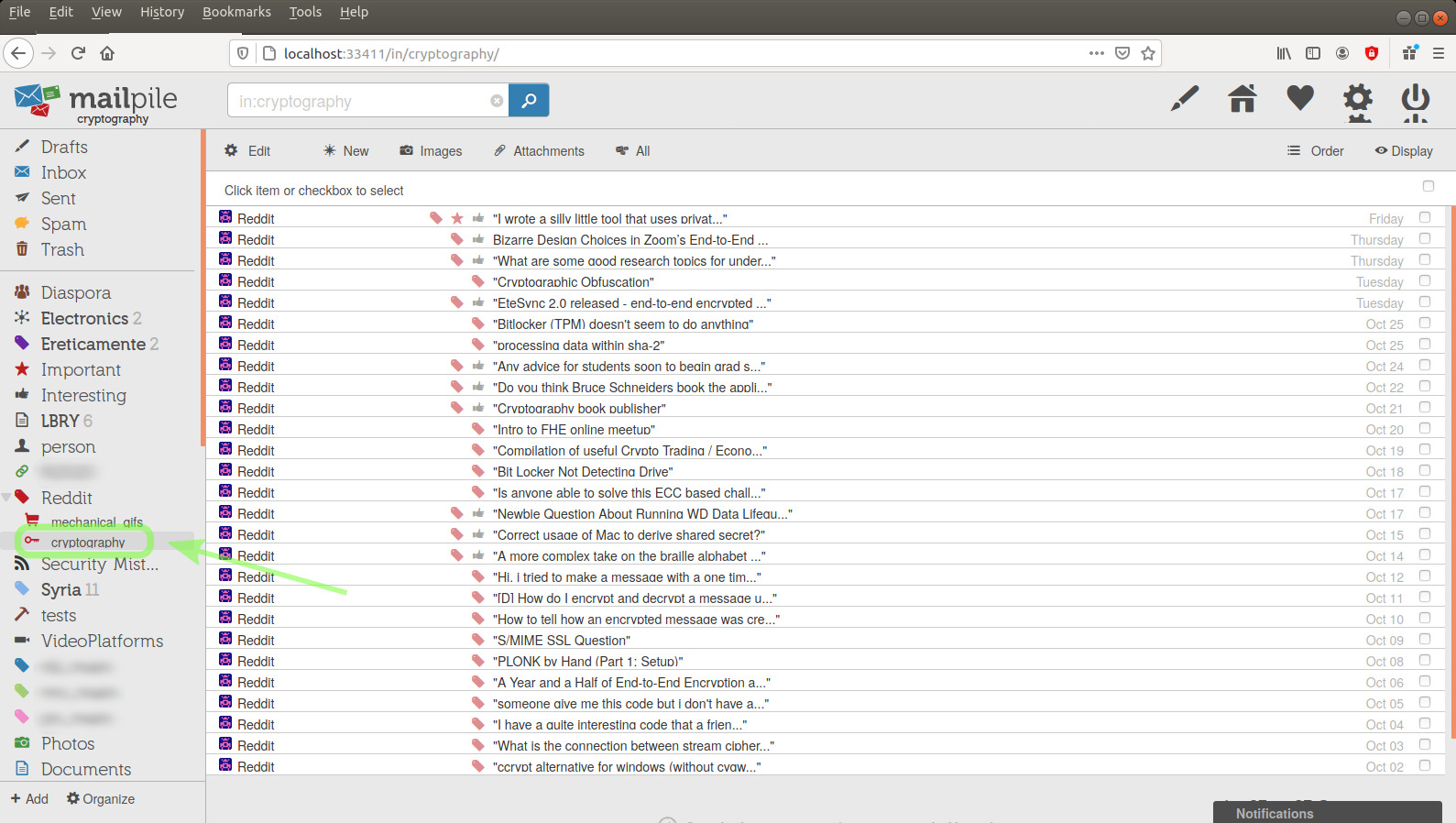Open mechanical_gifs subtag
This screenshot has width=1456, height=823.
tap(97, 521)
